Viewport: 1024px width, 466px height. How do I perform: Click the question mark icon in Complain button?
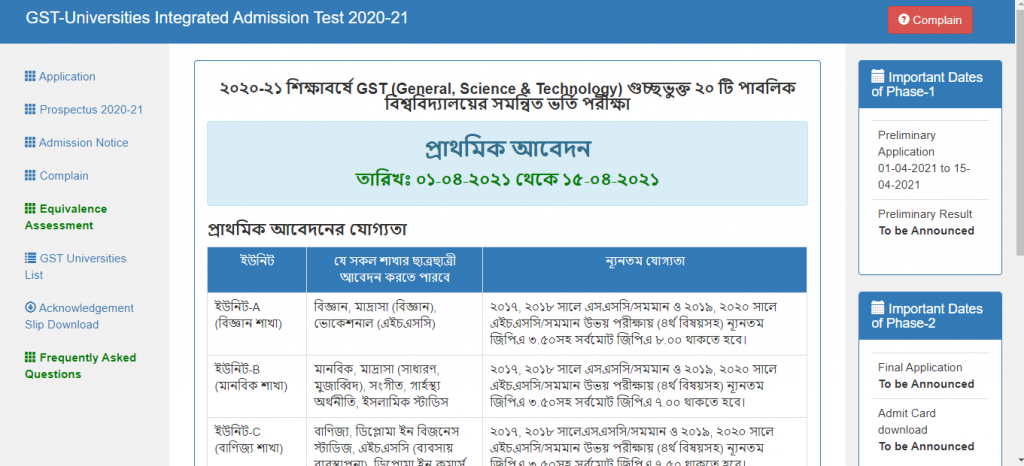[x=904, y=20]
